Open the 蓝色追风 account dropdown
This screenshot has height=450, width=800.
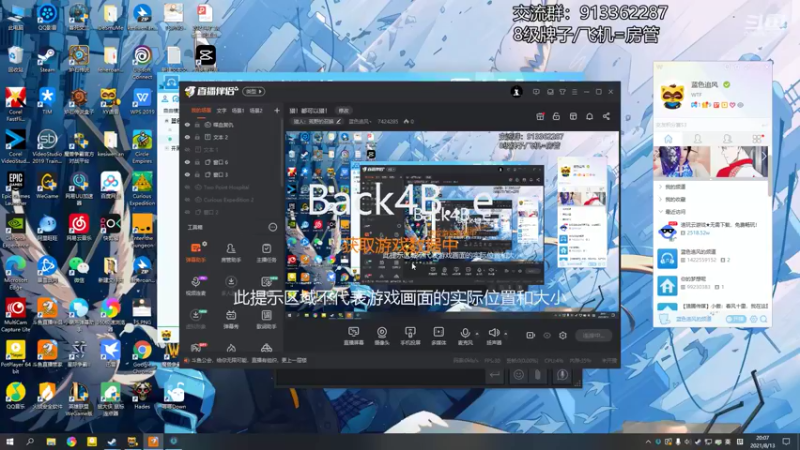tap(360, 121)
